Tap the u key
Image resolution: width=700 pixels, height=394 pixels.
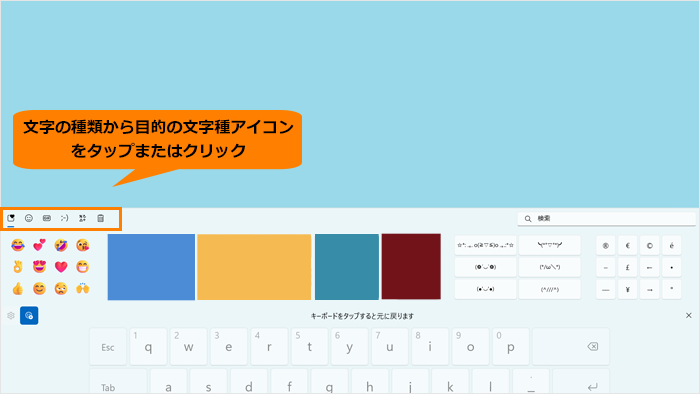(390, 347)
